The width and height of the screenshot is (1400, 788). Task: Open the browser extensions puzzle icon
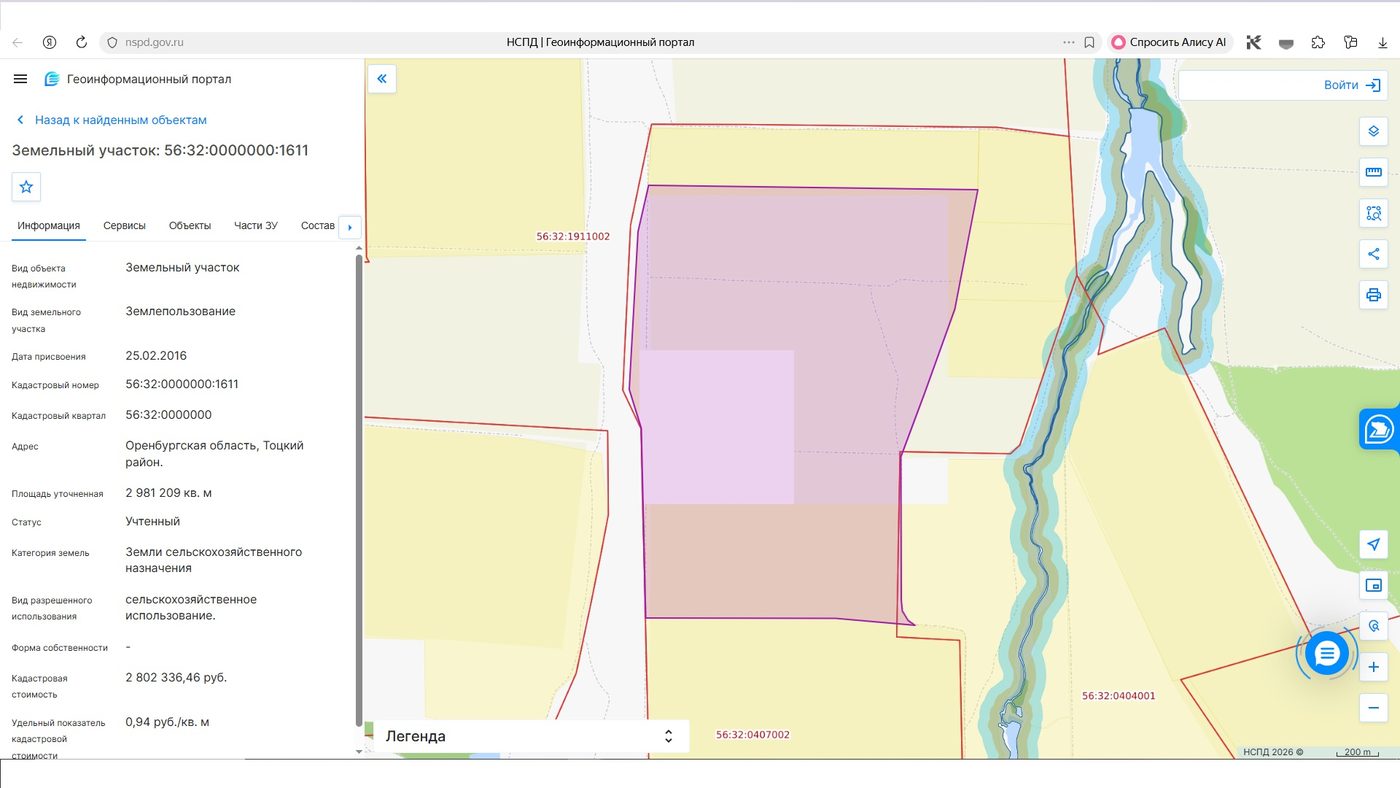pos(1318,43)
